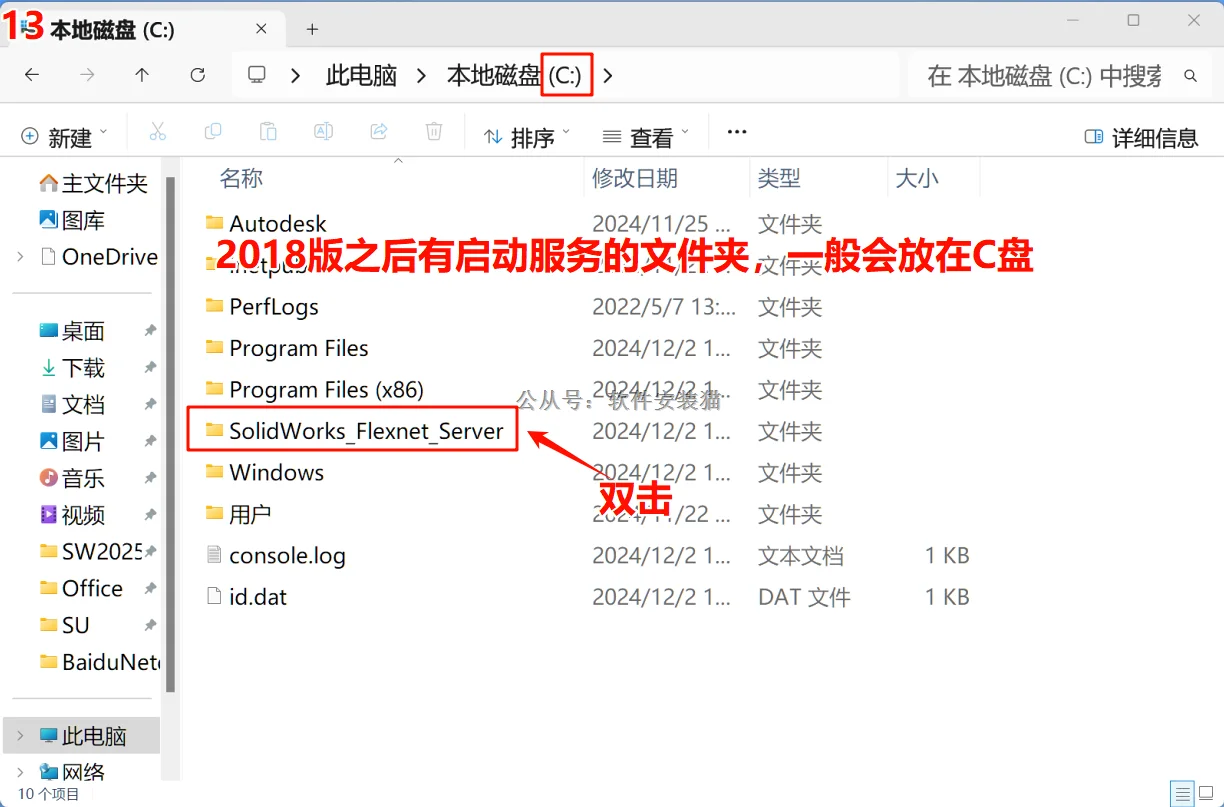Select the SolidWorks_Flexnet_Server folder
This screenshot has width=1224, height=807.
pyautogui.click(x=365, y=431)
